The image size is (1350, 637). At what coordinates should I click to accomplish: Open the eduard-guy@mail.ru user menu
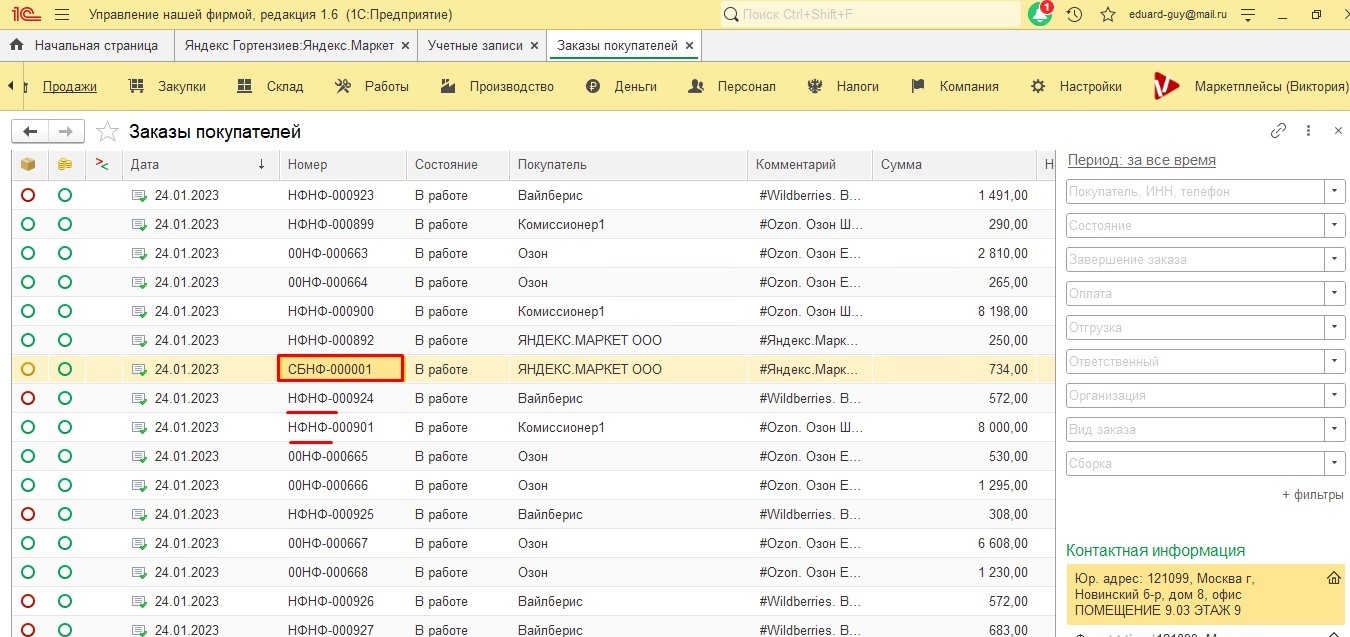1179,15
